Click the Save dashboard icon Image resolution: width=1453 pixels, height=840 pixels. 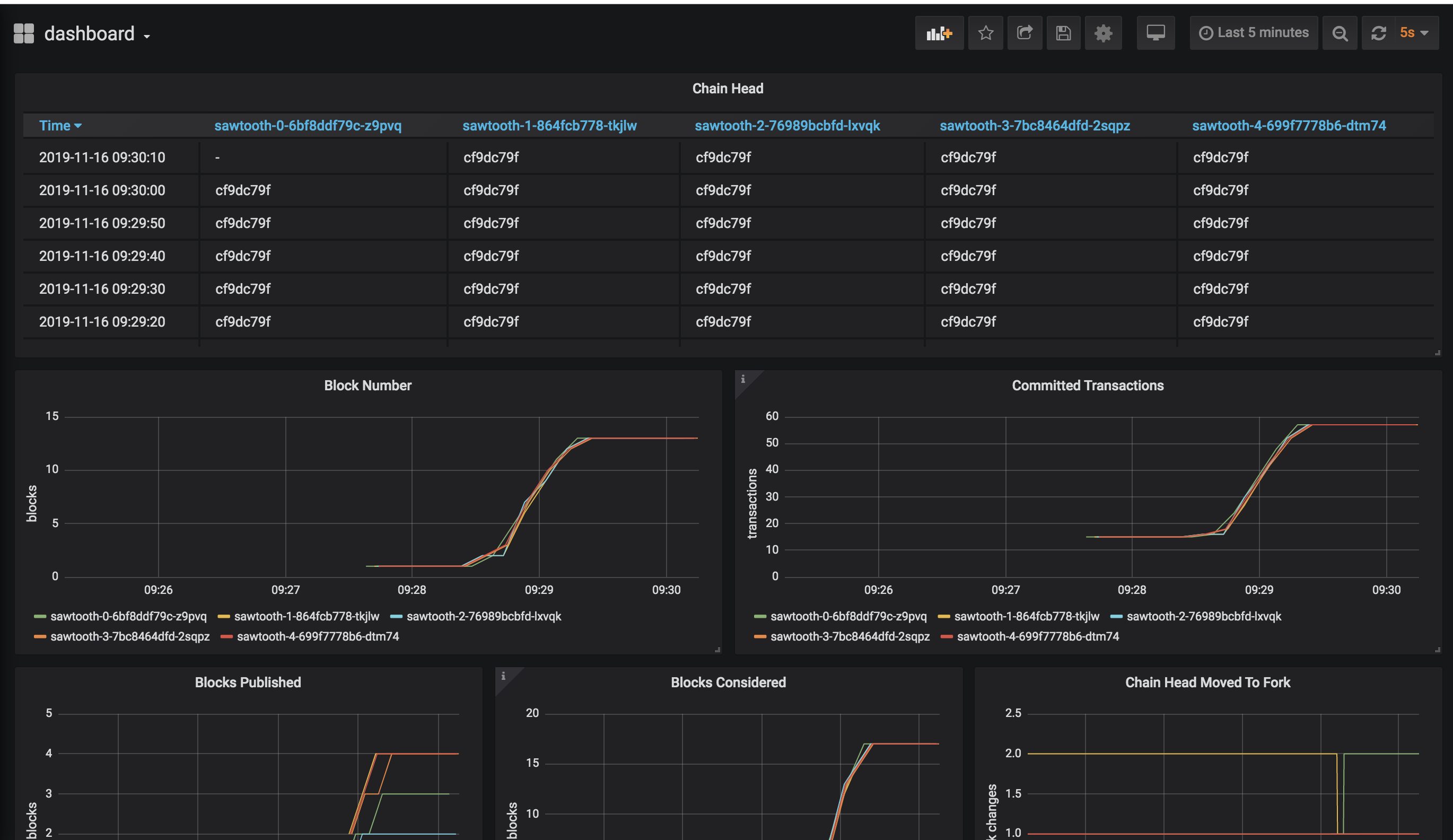tap(1063, 33)
